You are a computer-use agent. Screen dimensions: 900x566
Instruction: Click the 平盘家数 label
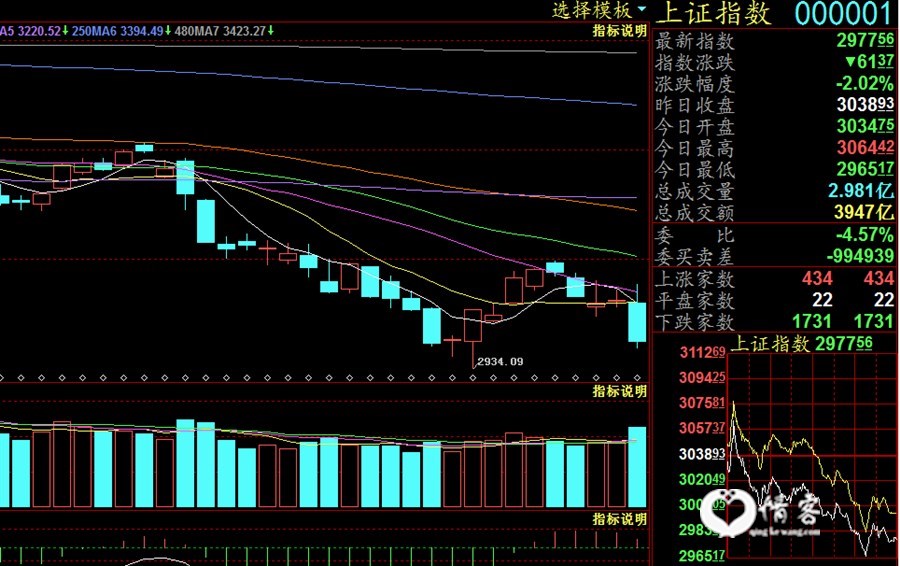point(695,300)
